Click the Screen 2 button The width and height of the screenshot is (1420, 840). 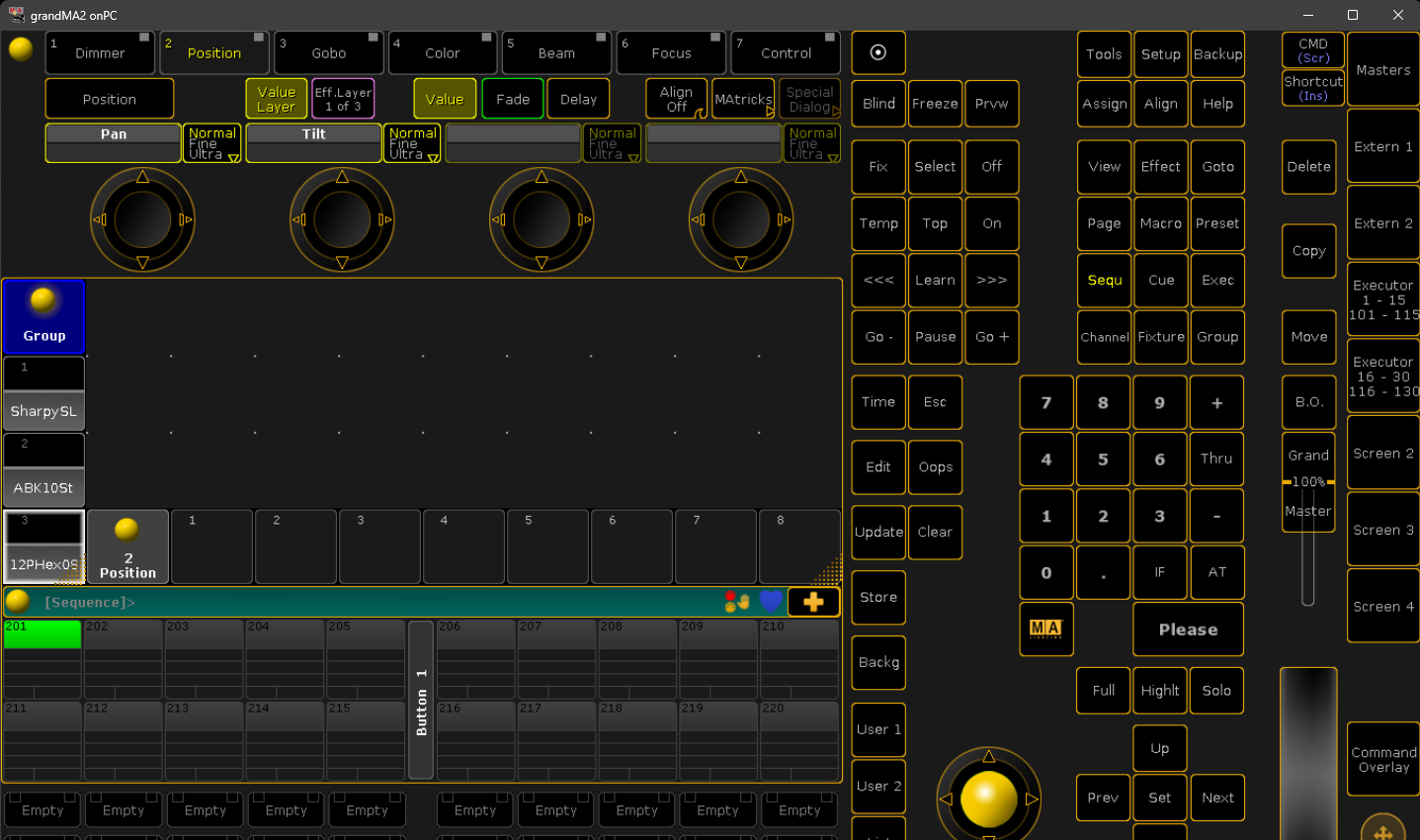click(x=1383, y=453)
